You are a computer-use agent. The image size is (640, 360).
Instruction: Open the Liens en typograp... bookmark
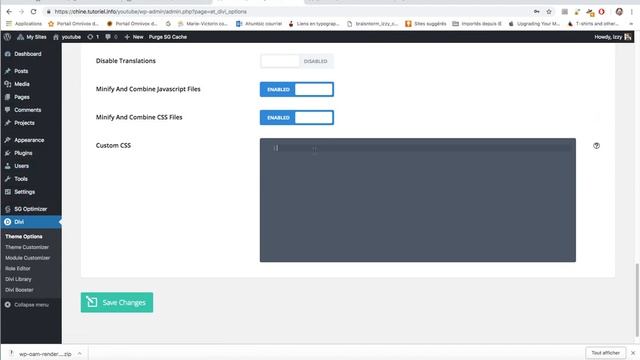[314, 24]
